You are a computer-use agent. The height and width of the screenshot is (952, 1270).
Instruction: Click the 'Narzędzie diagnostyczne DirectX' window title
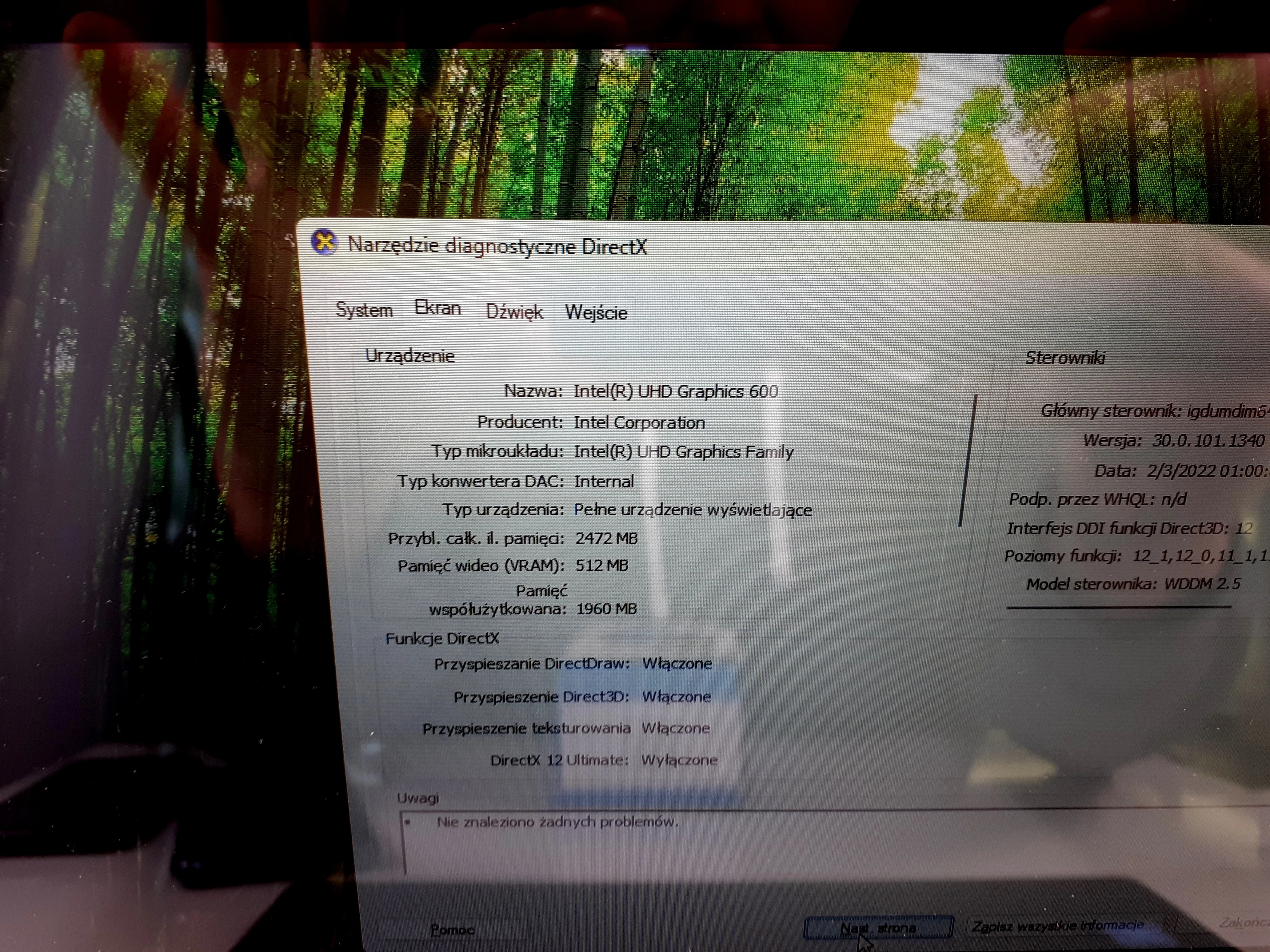(497, 246)
